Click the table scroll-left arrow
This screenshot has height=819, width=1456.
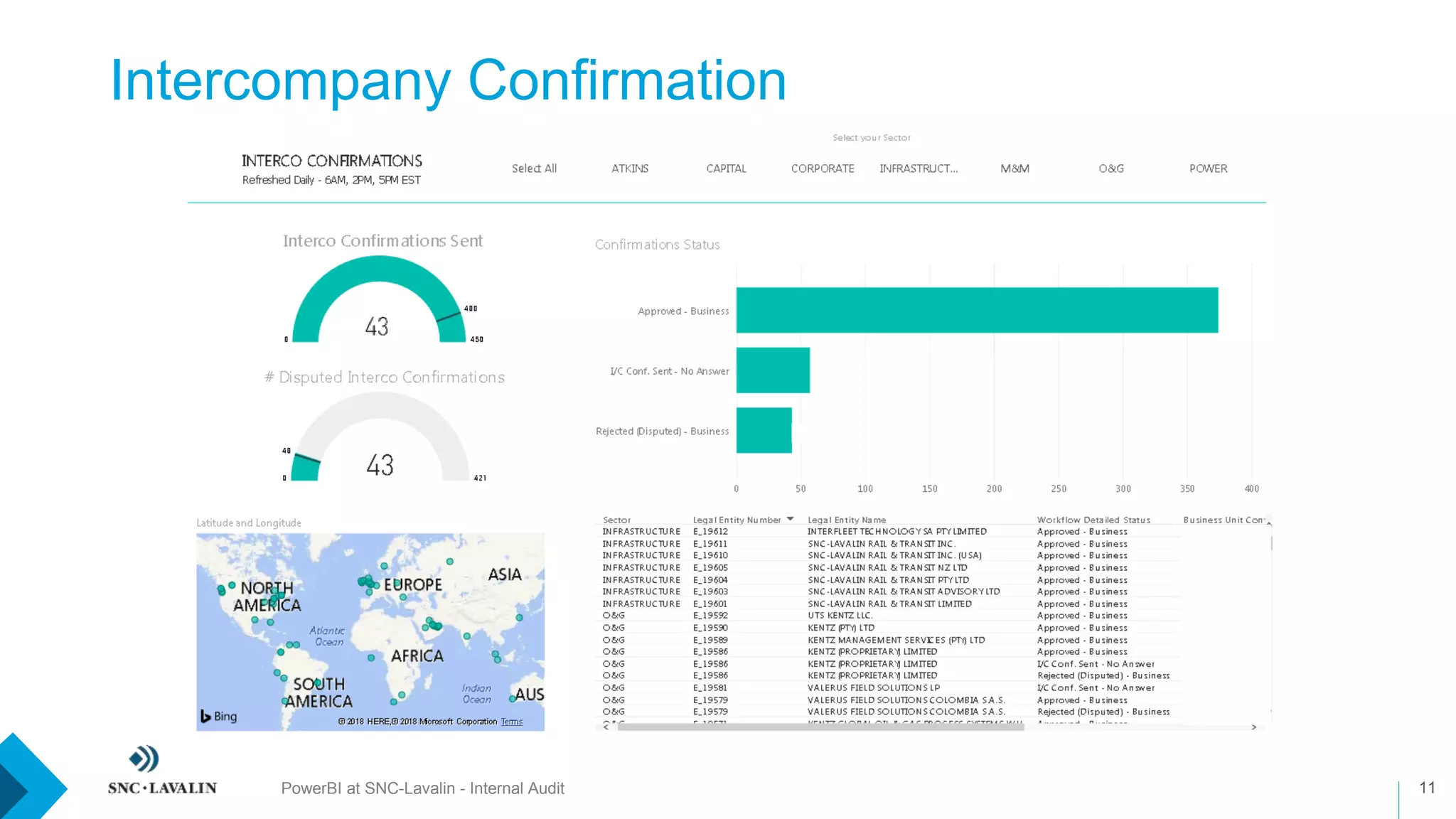606,727
